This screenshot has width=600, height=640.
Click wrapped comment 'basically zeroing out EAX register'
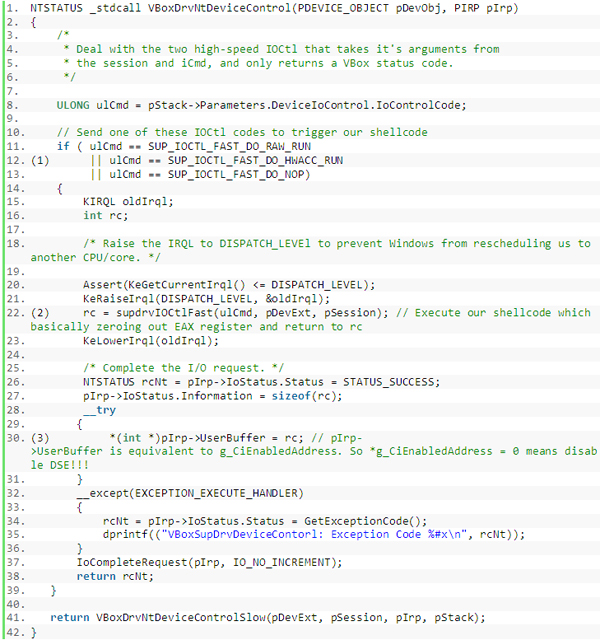tap(141, 327)
